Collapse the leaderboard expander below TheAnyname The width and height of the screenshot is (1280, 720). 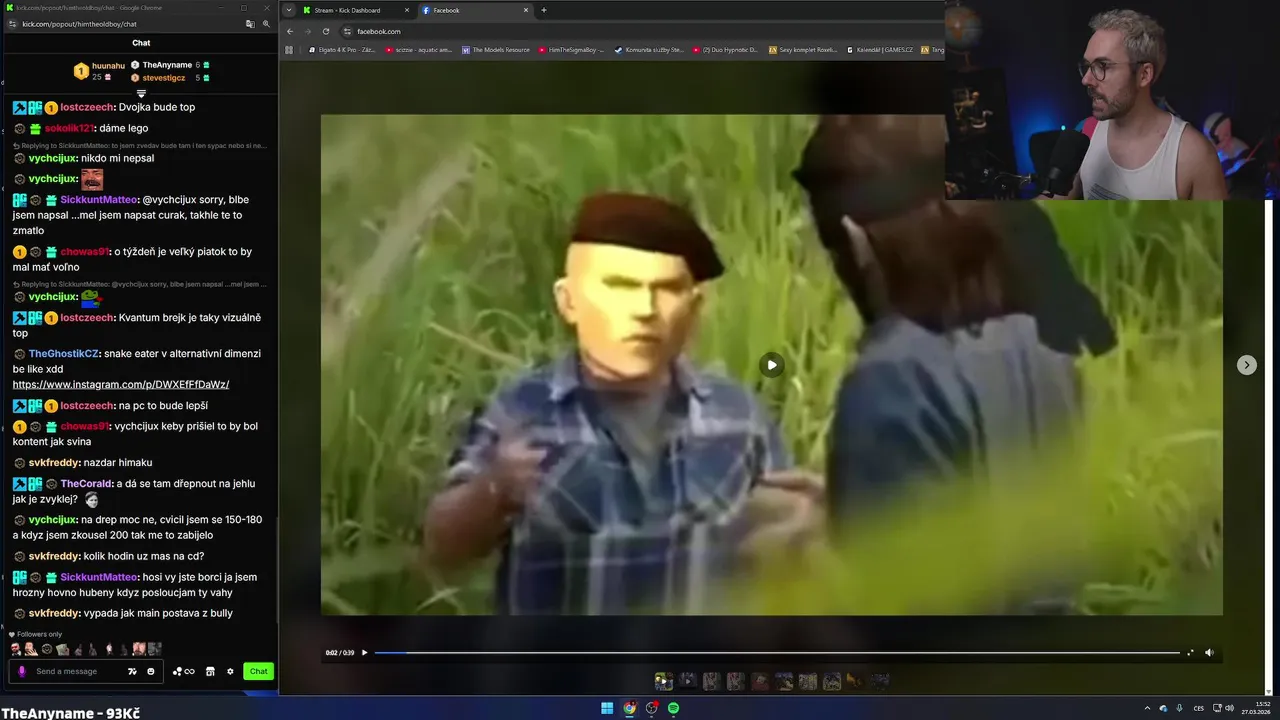(141, 93)
